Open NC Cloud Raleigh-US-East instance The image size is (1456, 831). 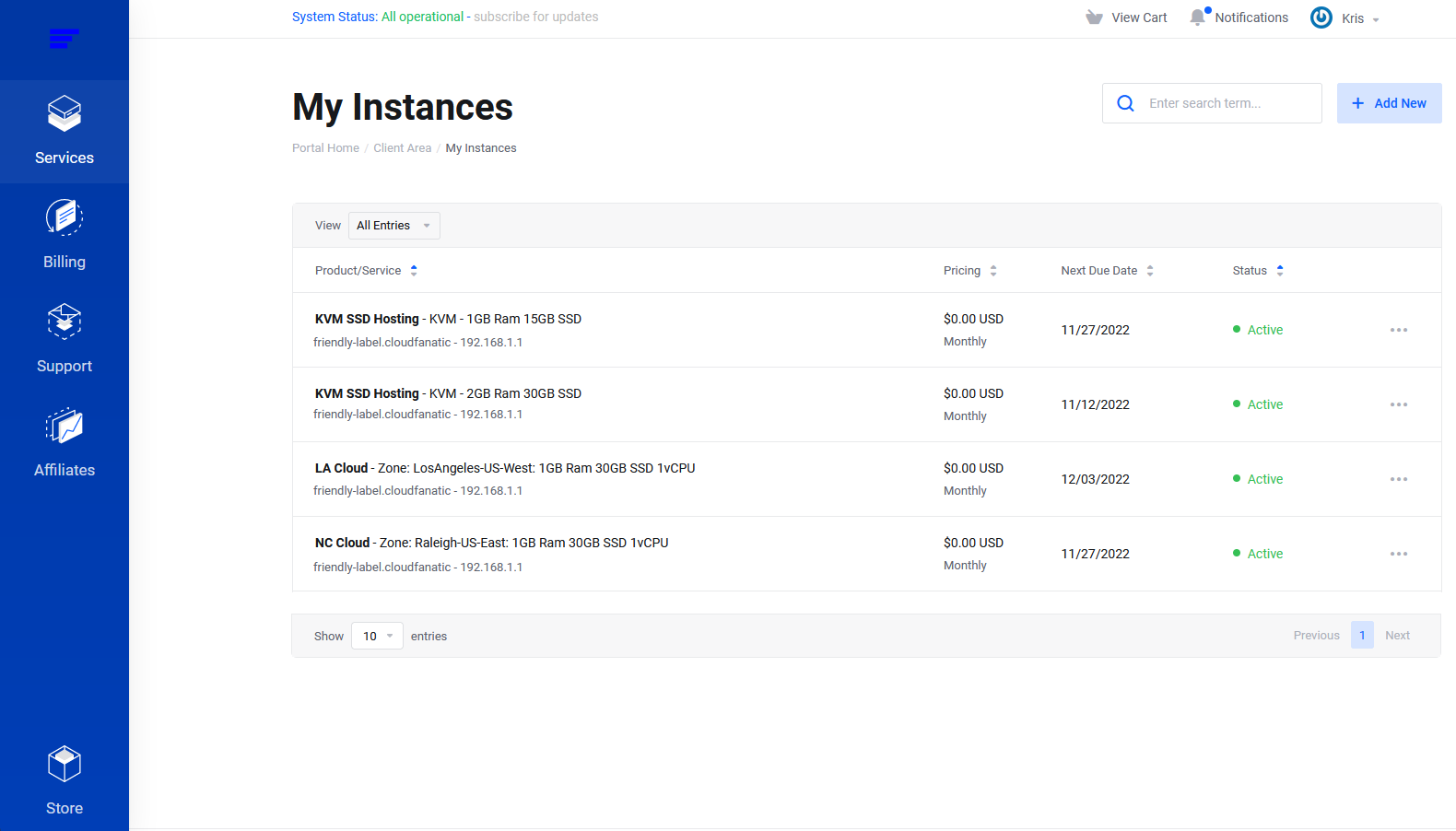(491, 543)
